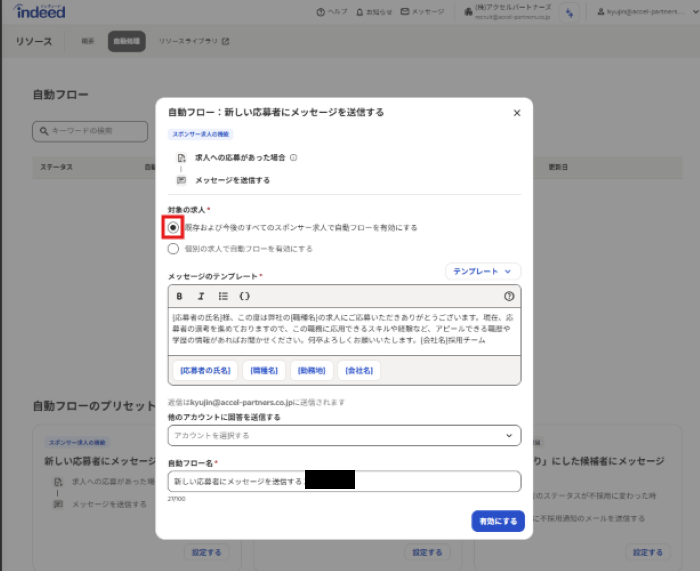Viewport: 700px width, 571px height.
Task: Click the bold formatting icon
Action: pos(180,297)
